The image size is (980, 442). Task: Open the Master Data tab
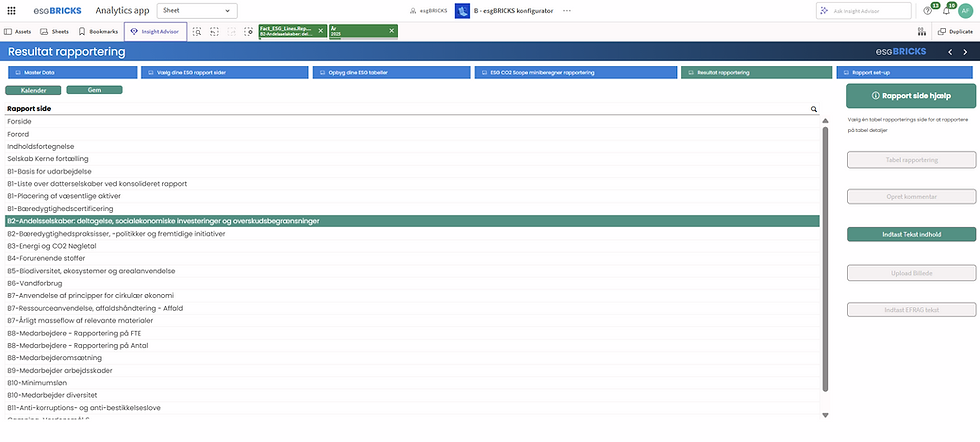pyautogui.click(x=72, y=73)
